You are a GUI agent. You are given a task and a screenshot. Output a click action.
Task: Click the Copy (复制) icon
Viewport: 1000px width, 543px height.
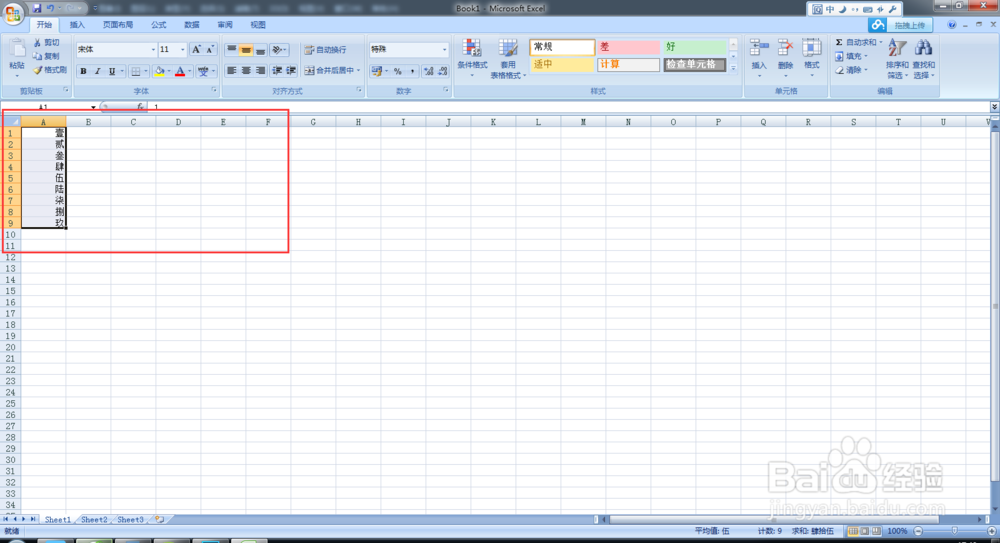pos(38,56)
